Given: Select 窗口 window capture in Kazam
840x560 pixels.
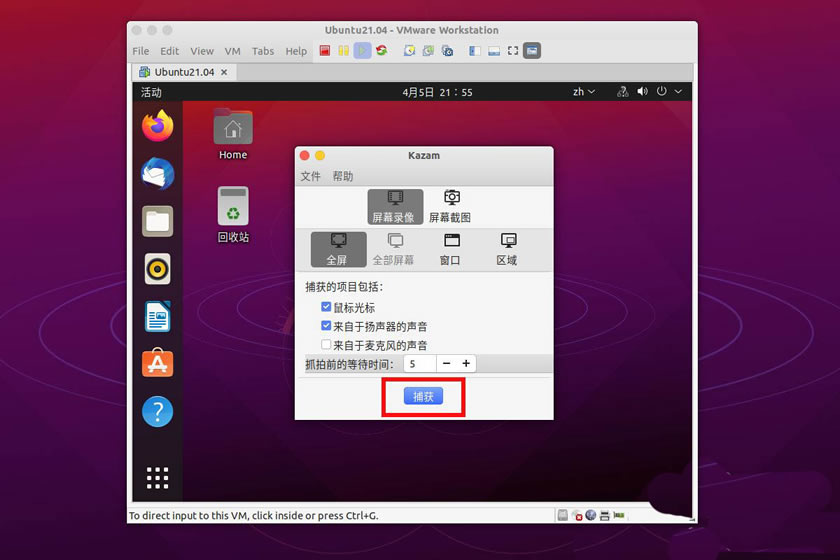Looking at the screenshot, I should coord(451,249).
